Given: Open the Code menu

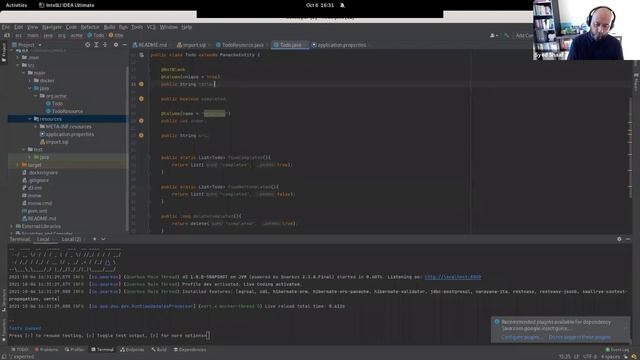Looking at the screenshot, I should [x=71, y=27].
